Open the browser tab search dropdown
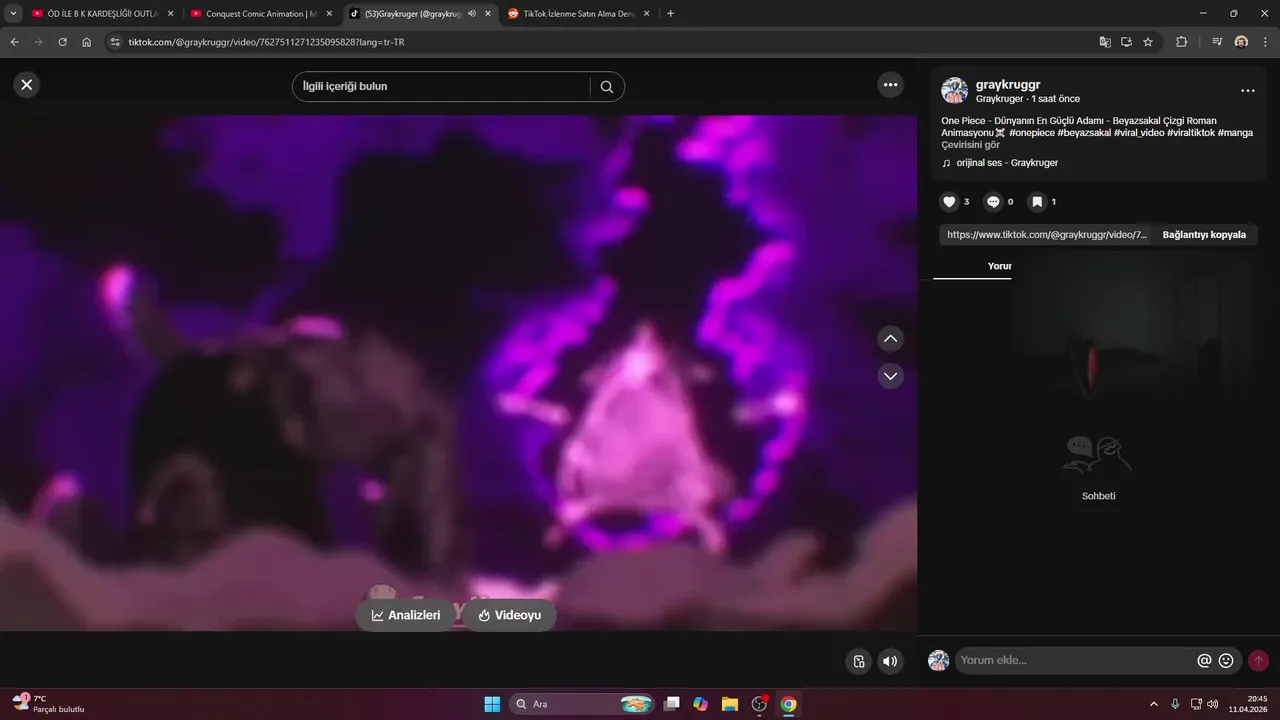Image resolution: width=1280 pixels, height=720 pixels. click(x=13, y=14)
